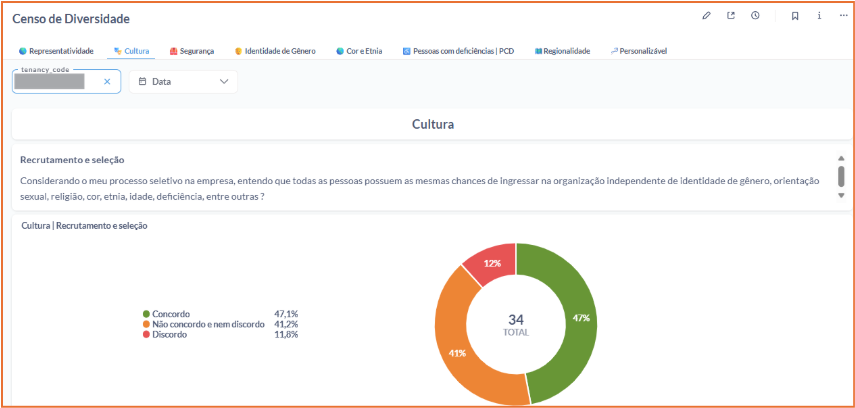Viewport: 855px width, 408px height.
Task: Open the Segurança tab
Action: (x=192, y=50)
